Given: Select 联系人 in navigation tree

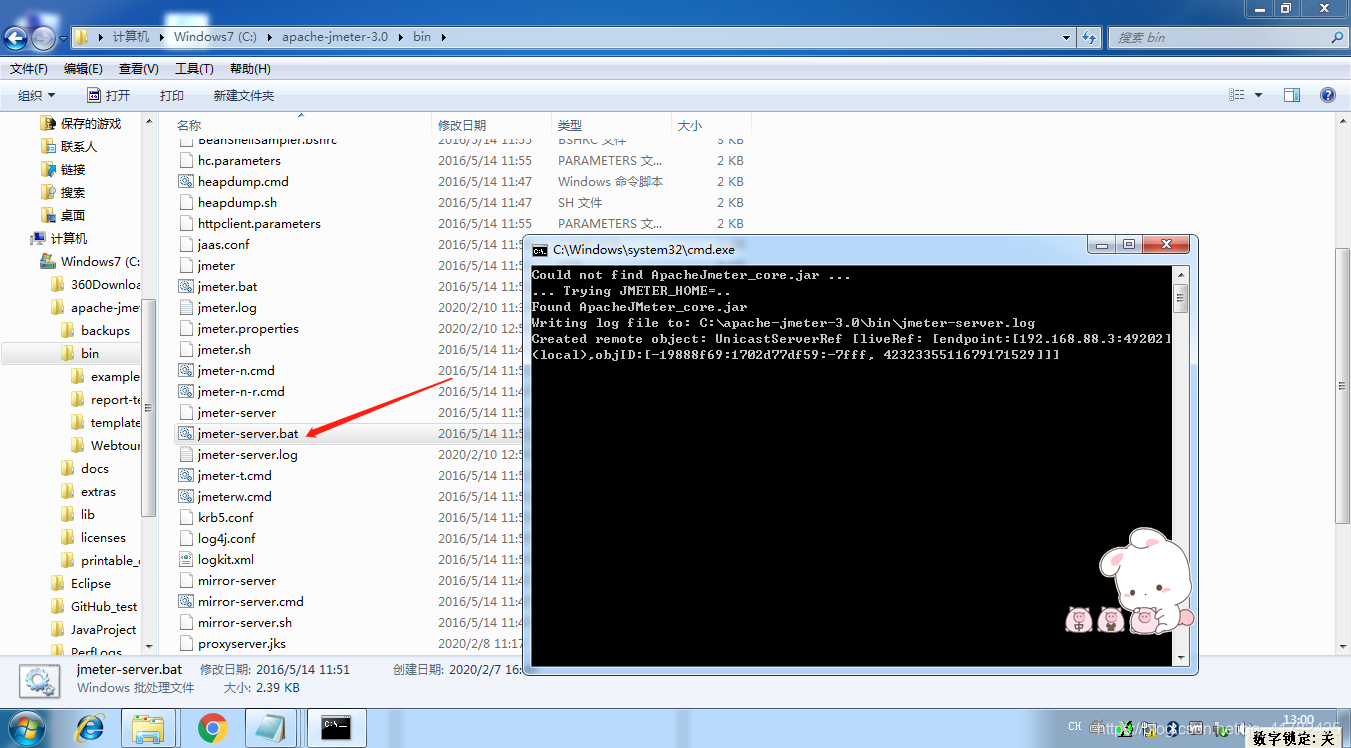Looking at the screenshot, I should 79,146.
